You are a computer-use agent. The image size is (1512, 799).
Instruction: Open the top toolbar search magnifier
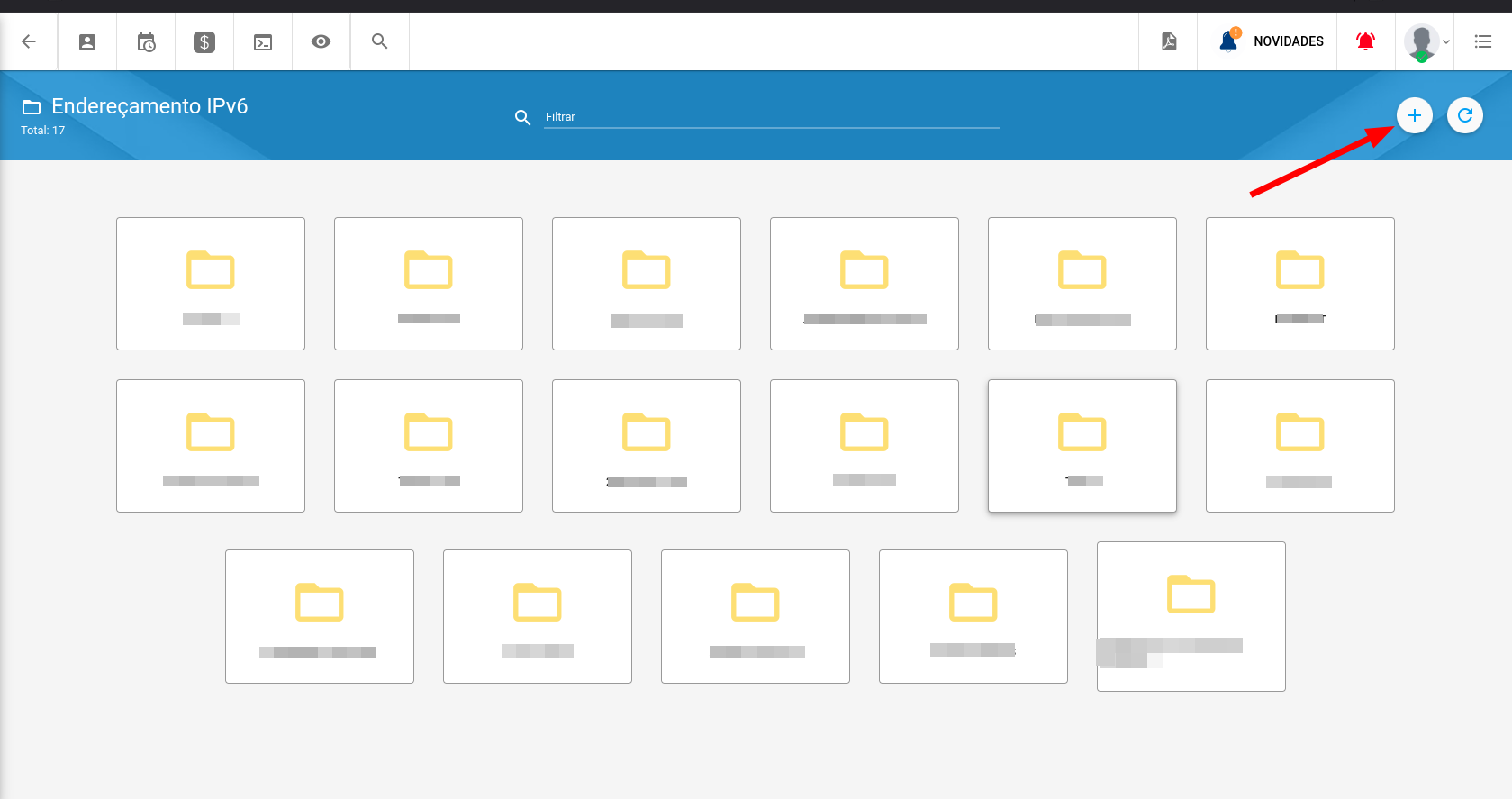click(x=379, y=41)
